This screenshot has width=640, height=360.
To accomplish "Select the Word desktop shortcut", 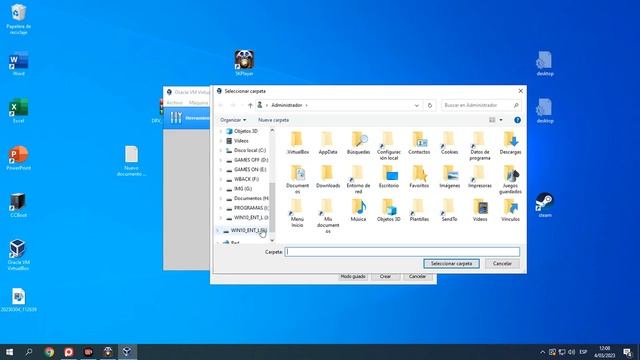I will (x=18, y=64).
